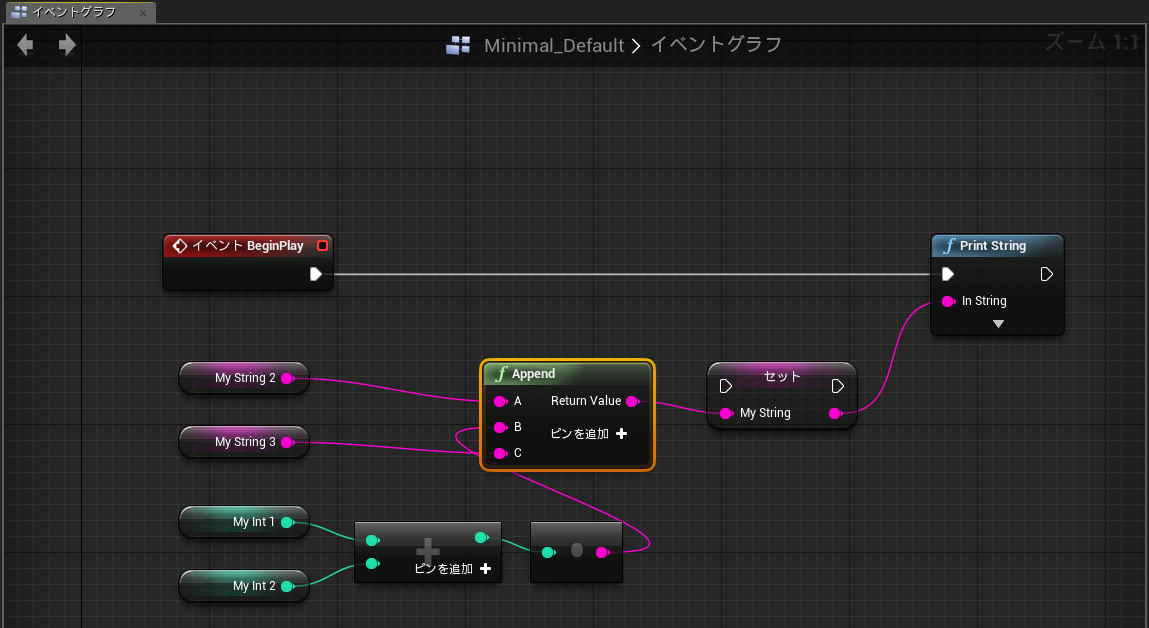Close the イベントグラフ tab
The image size is (1149, 628).
pyautogui.click(x=143, y=12)
